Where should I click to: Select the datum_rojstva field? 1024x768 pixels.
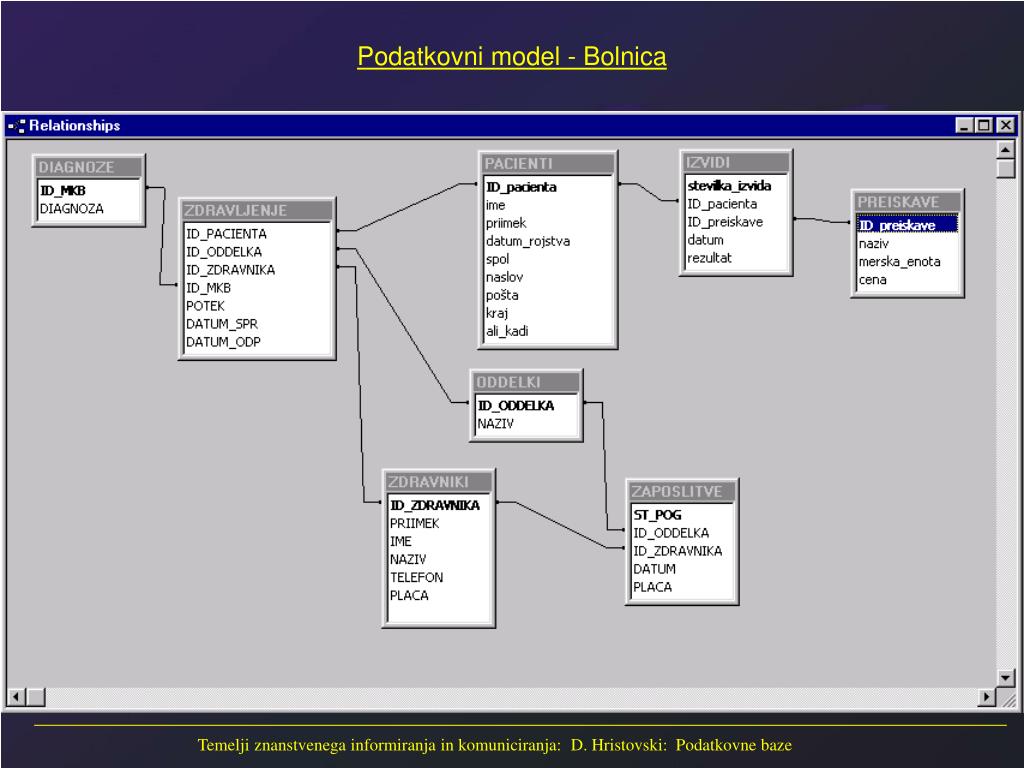528,241
